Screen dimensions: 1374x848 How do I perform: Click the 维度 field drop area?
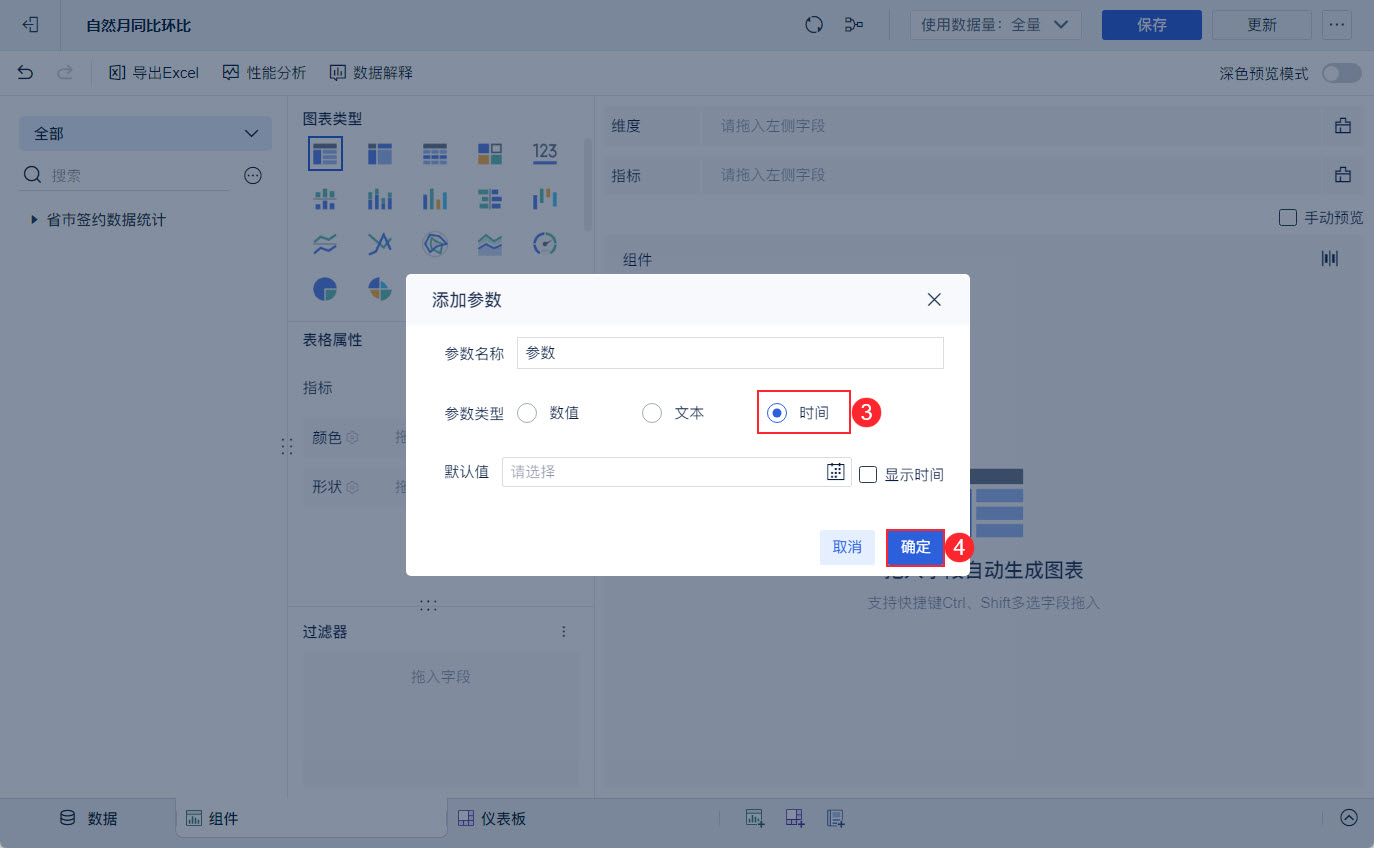coord(1012,126)
